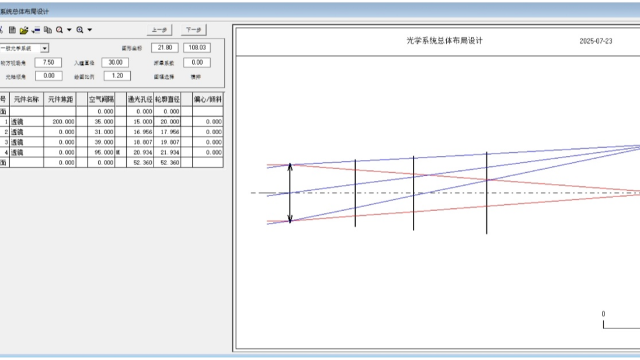Screen dimensions: 640x360
Task: Click the date 2025-07-23 in drawing
Action: click(596, 41)
